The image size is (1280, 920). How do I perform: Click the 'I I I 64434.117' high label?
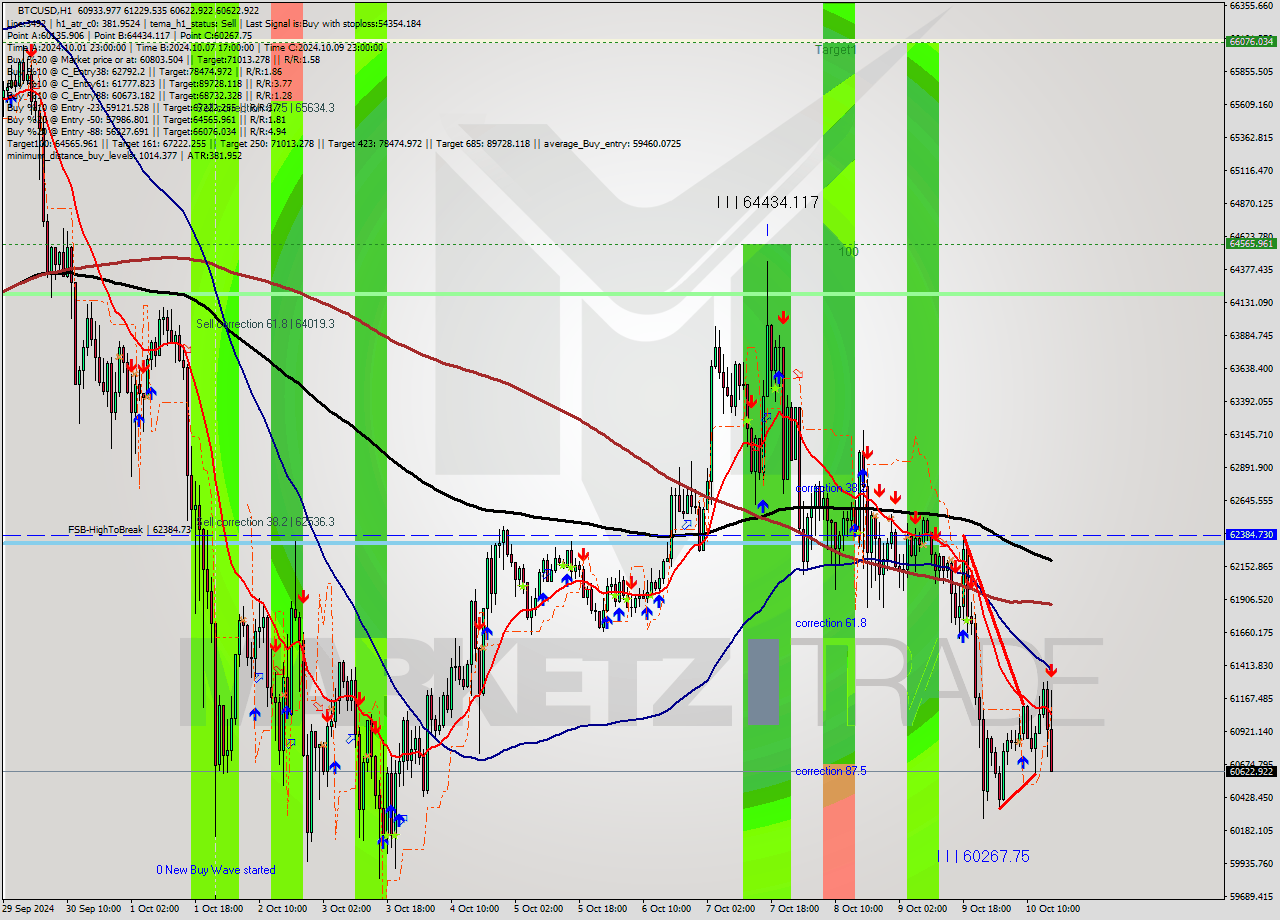click(x=768, y=202)
